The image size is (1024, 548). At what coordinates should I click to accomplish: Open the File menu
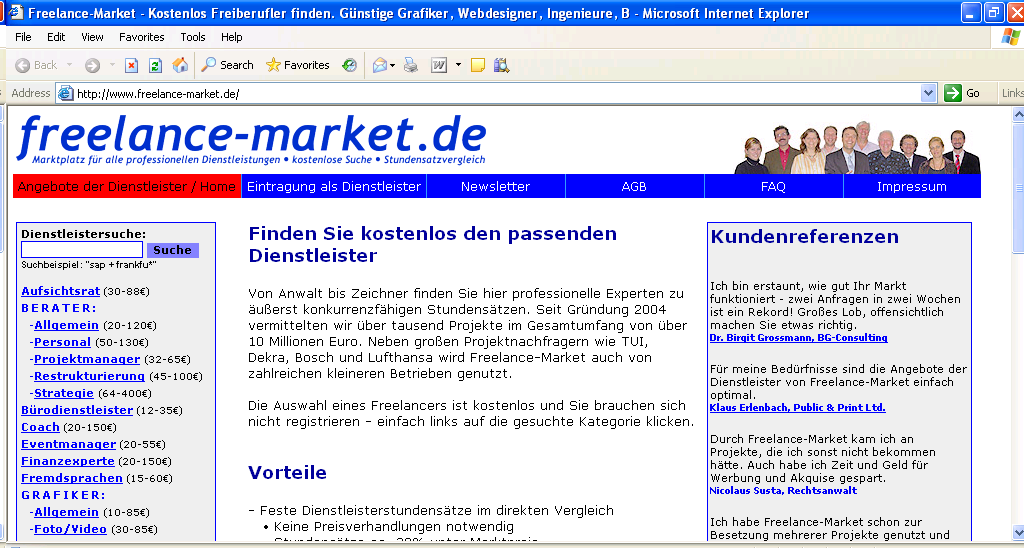[x=23, y=37]
